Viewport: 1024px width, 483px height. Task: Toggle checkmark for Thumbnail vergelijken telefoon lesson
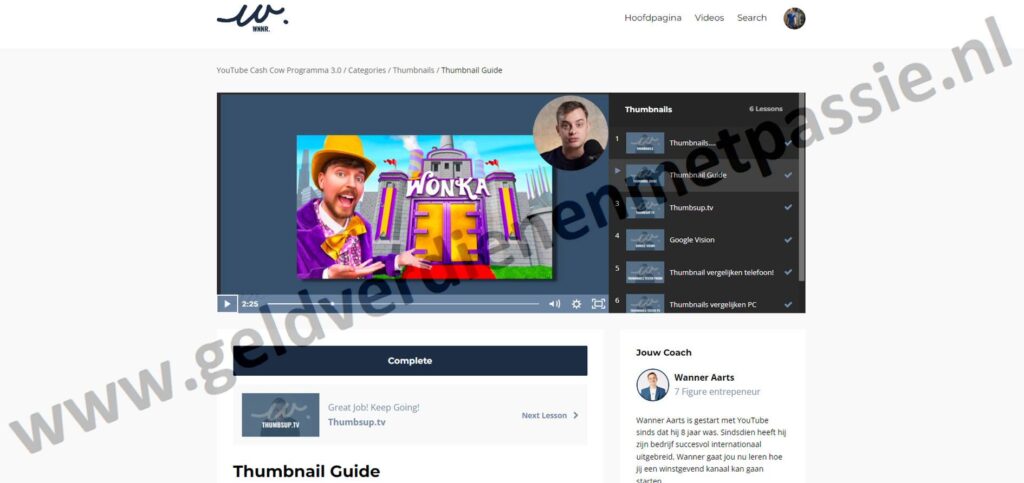(x=788, y=272)
